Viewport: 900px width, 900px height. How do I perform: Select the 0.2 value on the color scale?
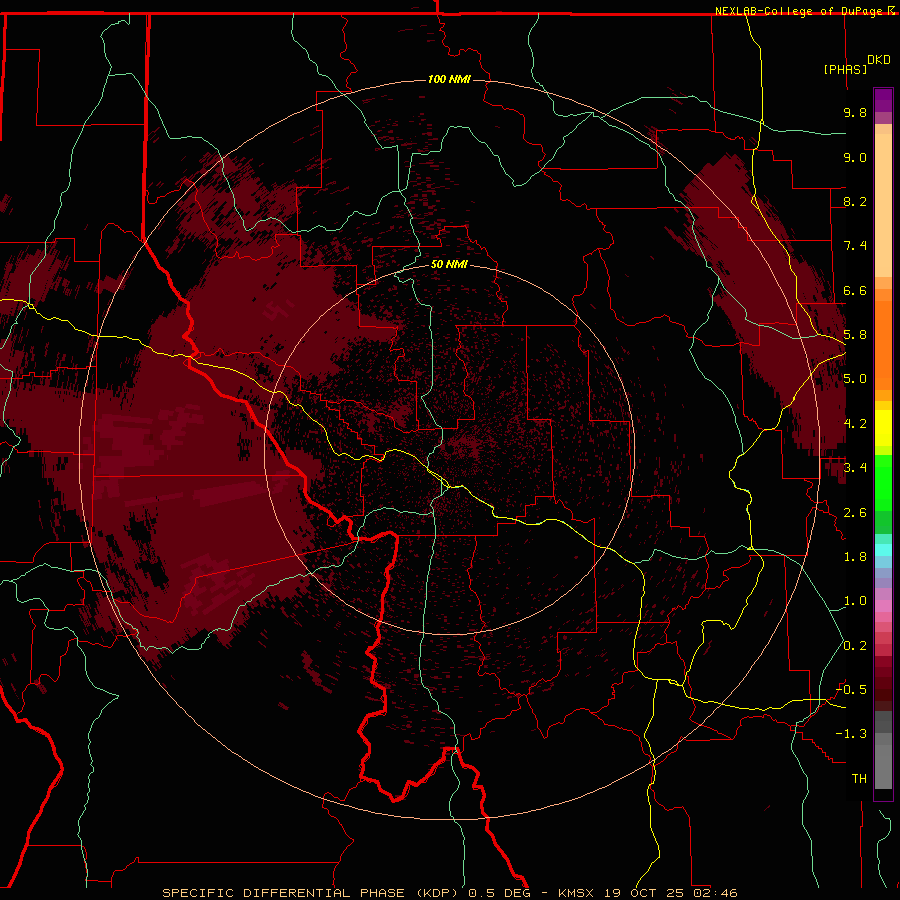point(855,646)
